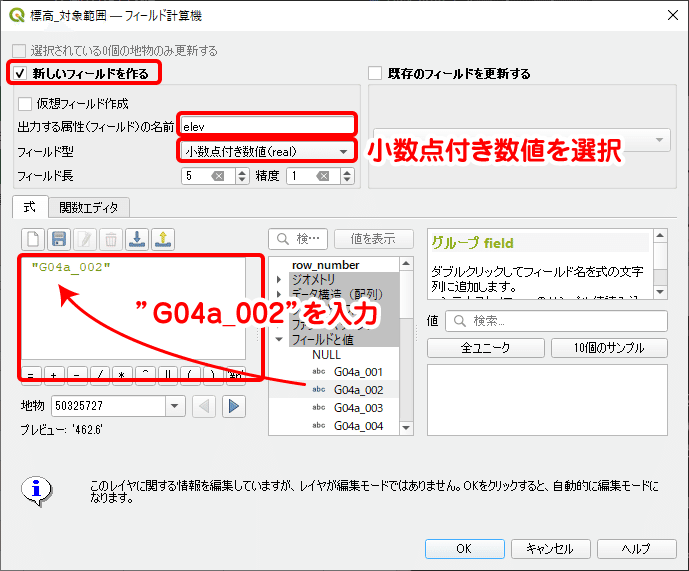
Task: Insert open parenthesis into expression
Action: tap(189, 376)
